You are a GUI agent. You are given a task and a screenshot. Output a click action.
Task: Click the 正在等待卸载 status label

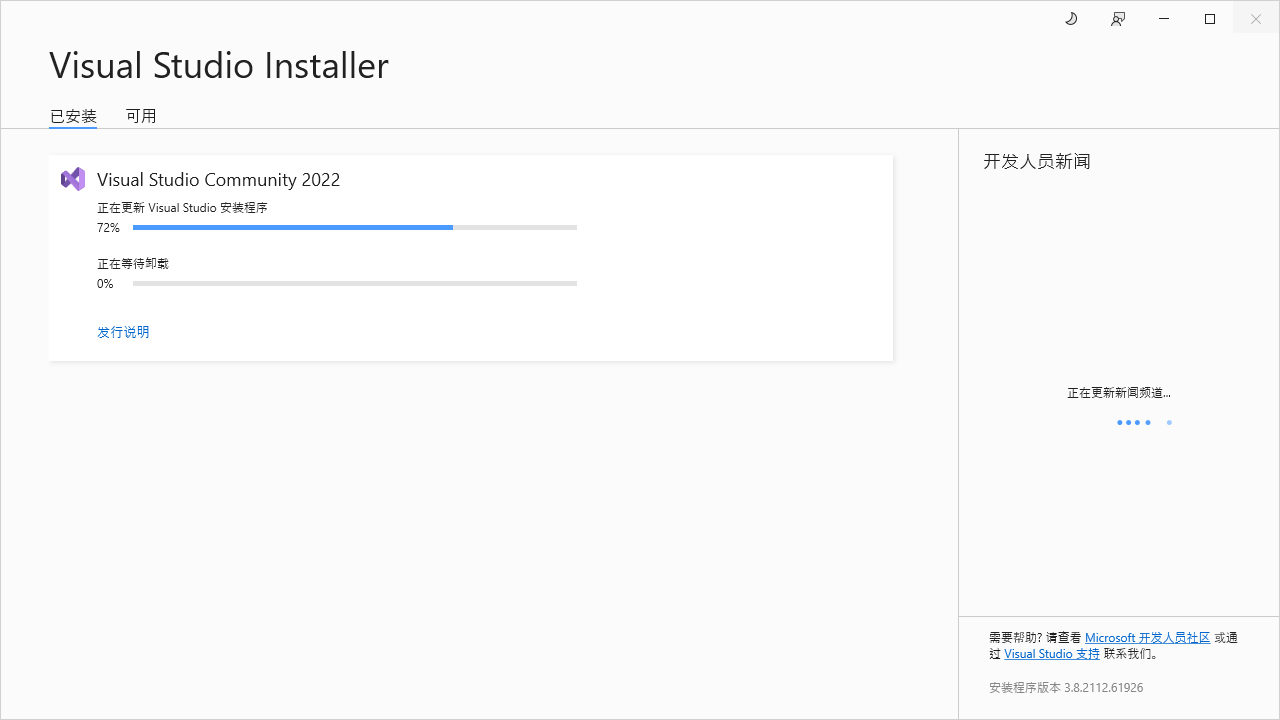(133, 264)
